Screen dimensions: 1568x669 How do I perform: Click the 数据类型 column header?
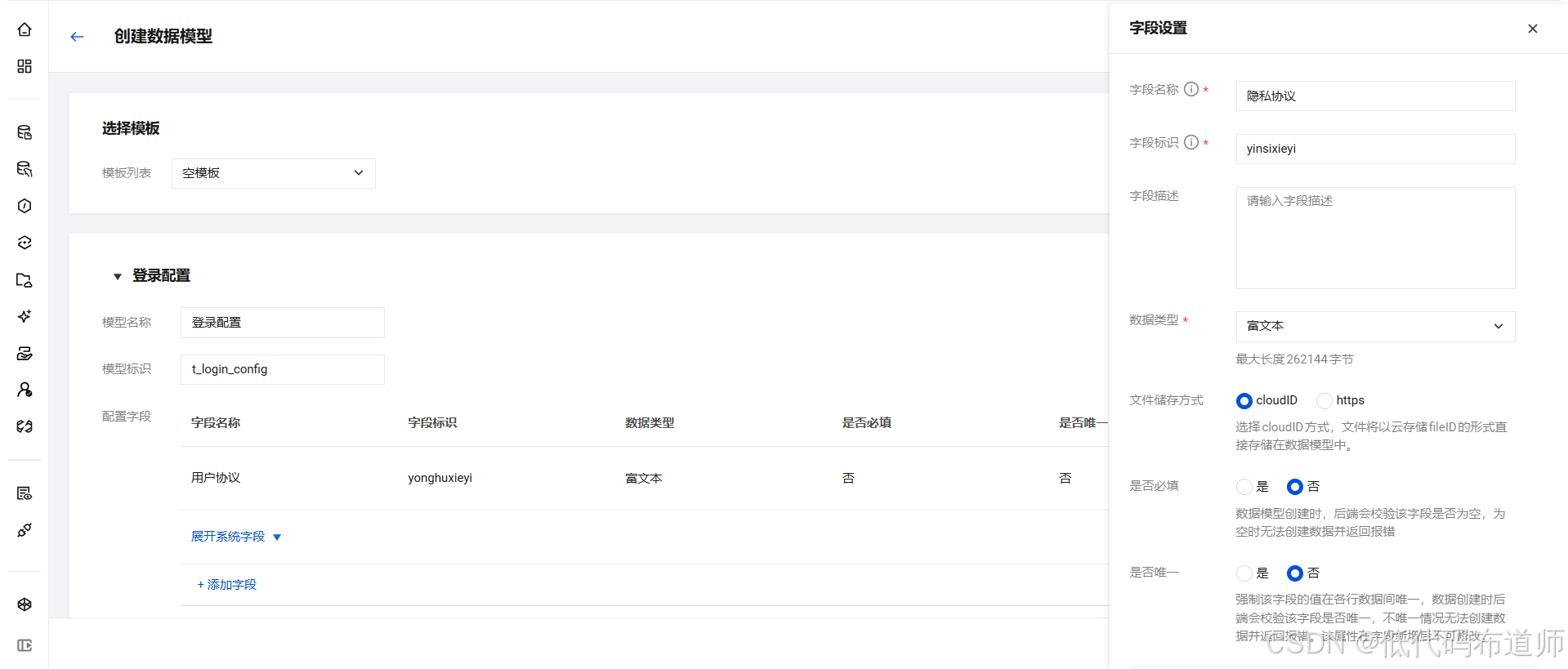(650, 422)
